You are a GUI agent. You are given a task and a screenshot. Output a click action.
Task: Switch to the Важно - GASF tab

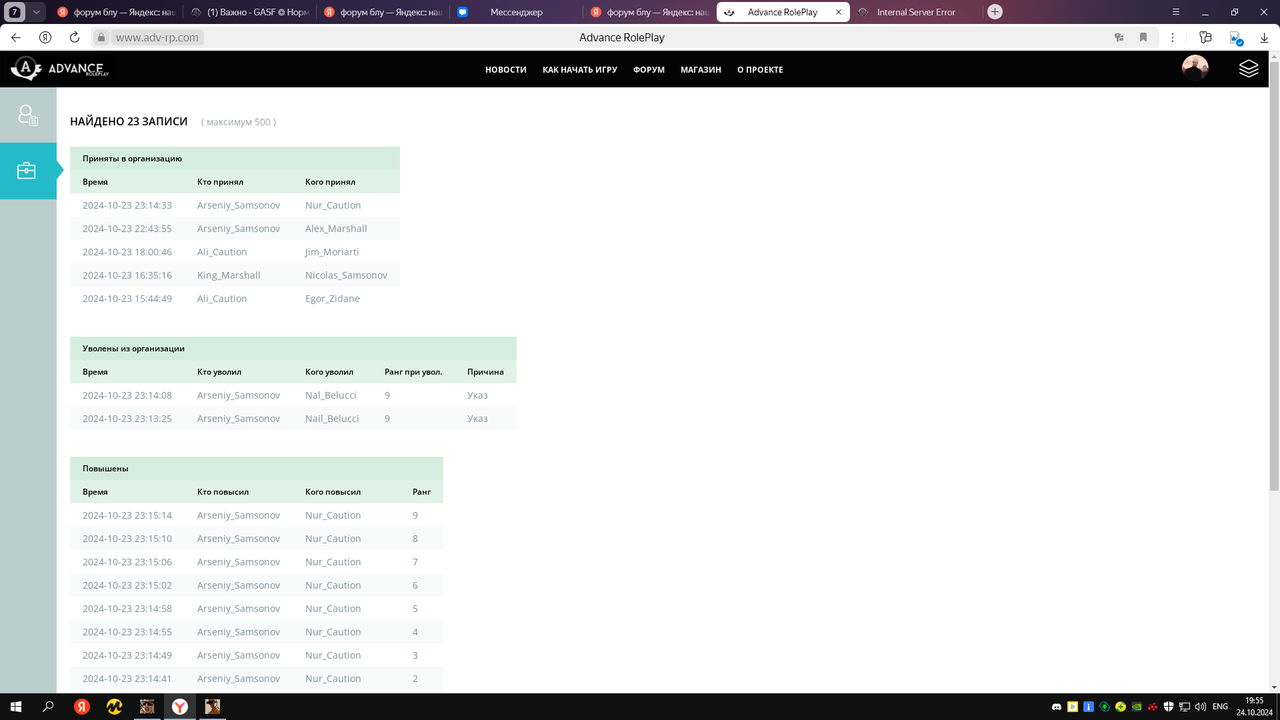(251, 12)
